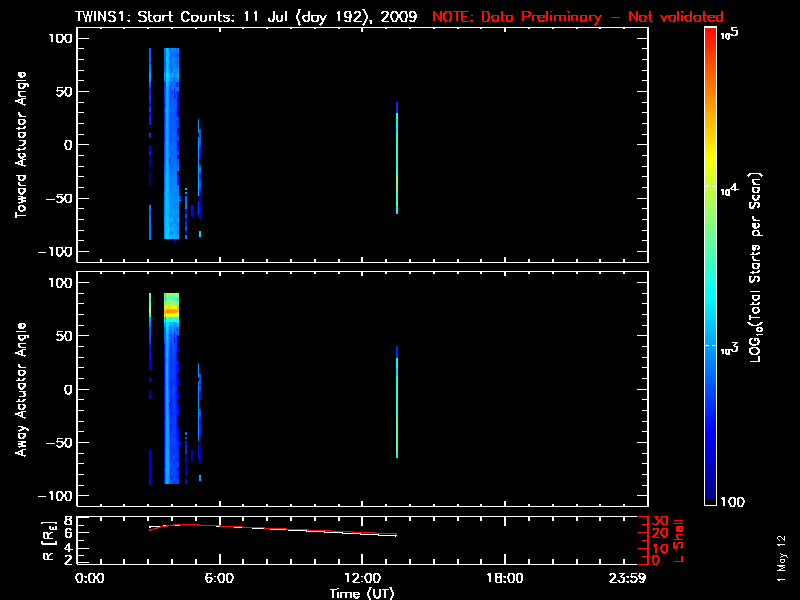Select the wide blue band in the Toward panel
The image size is (800, 600).
pos(171,150)
